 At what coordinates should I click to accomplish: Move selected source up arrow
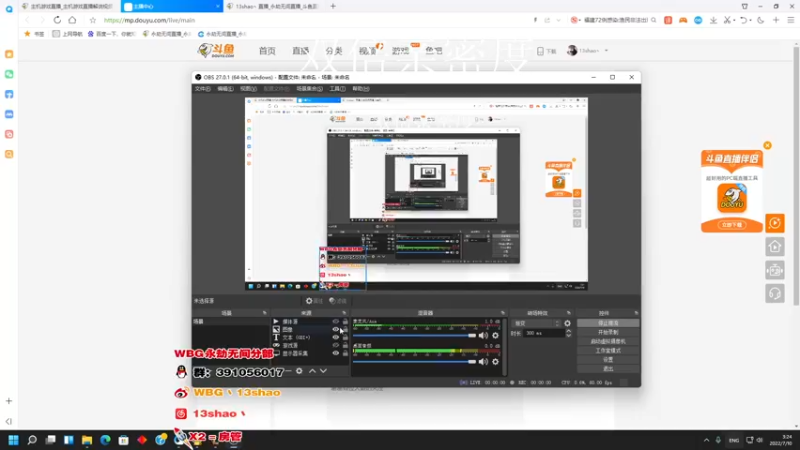(312, 371)
